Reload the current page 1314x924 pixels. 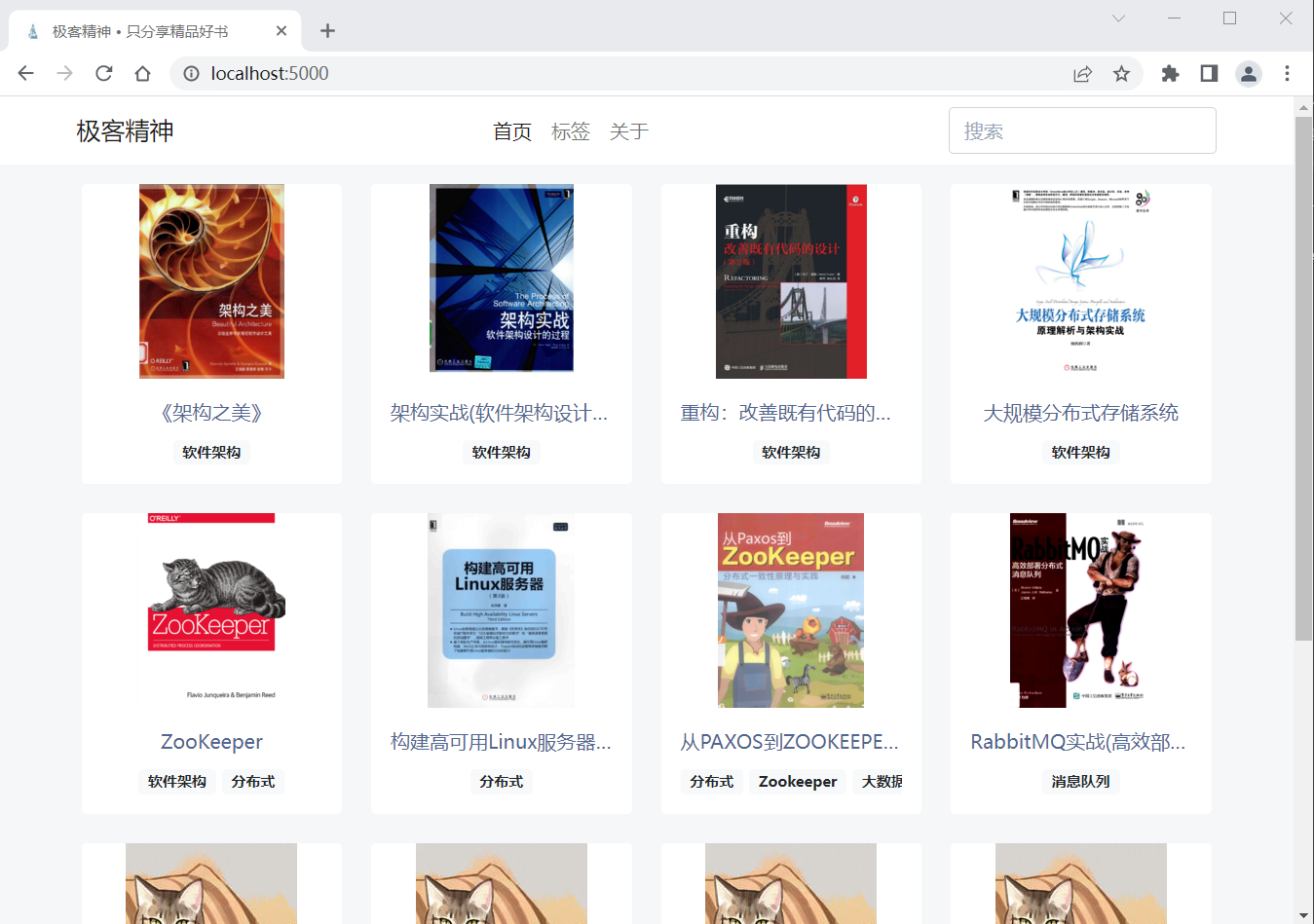pos(103,73)
